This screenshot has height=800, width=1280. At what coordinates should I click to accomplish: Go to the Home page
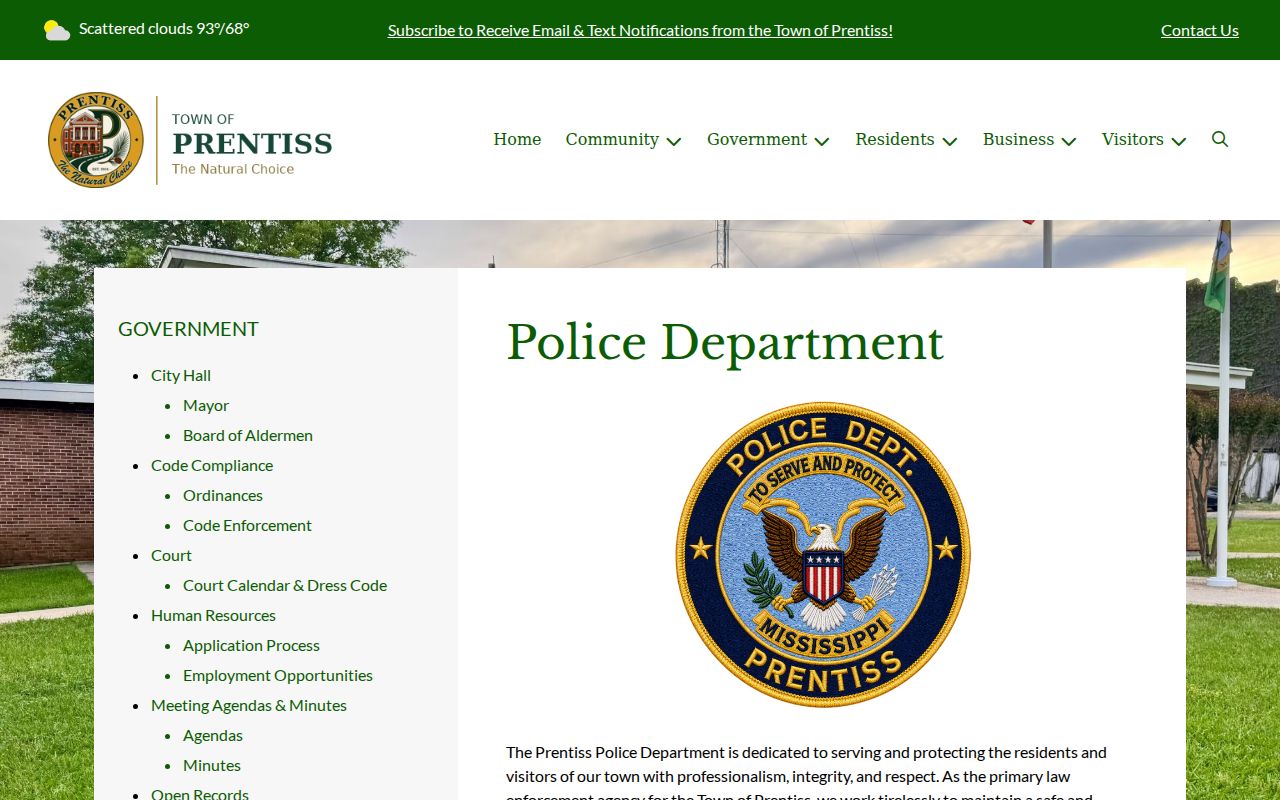click(x=517, y=139)
